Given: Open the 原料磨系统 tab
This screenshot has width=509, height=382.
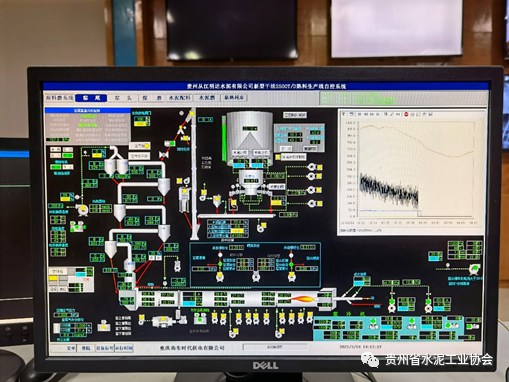Looking at the screenshot, I should [59, 98].
